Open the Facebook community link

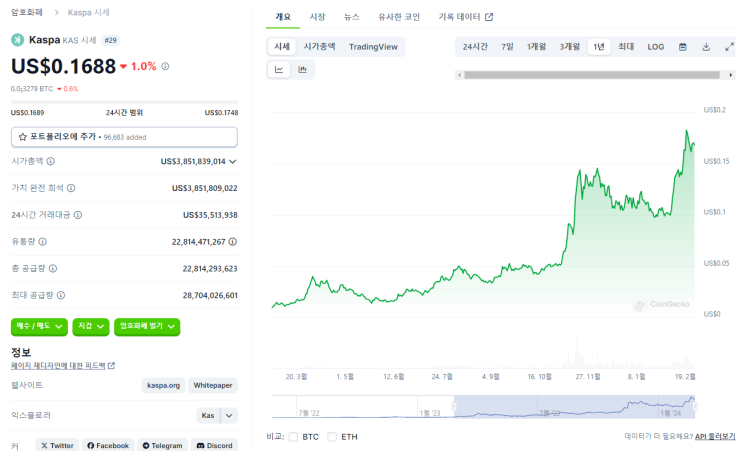108,445
